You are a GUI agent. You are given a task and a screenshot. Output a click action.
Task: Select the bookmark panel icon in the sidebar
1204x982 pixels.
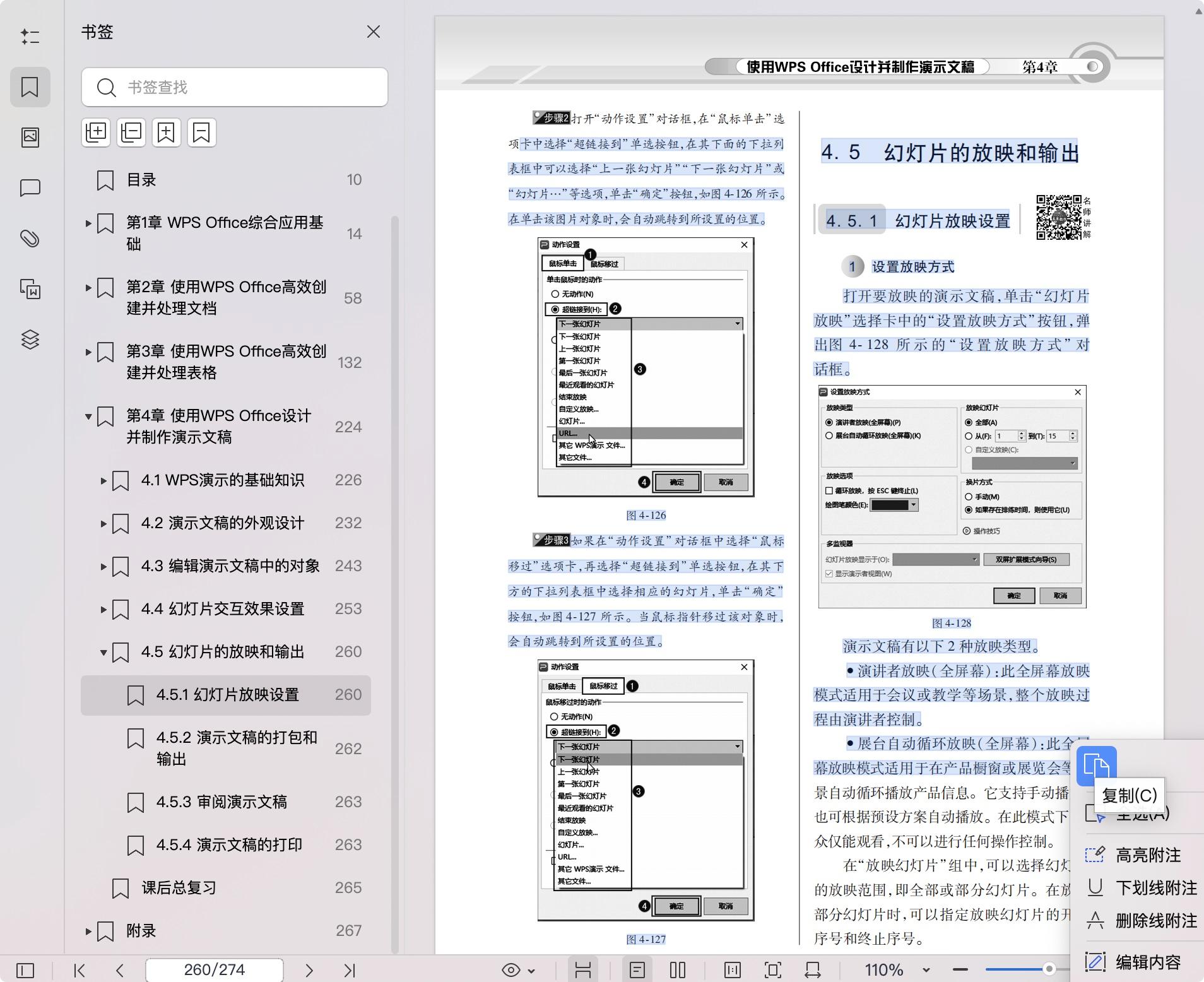click(x=30, y=86)
